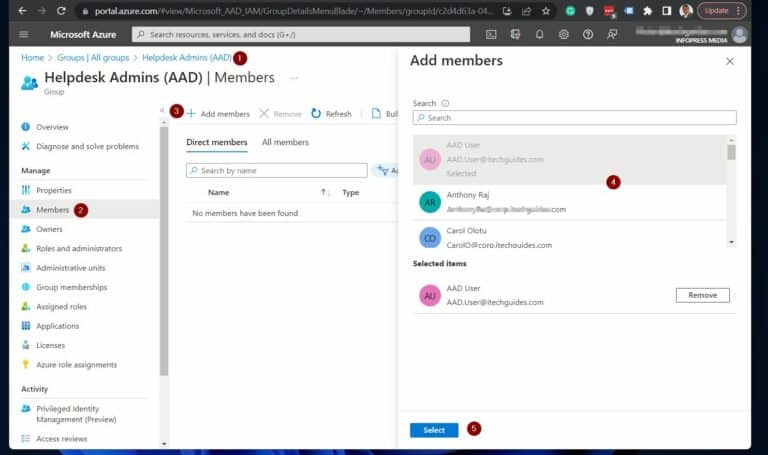Viewport: 768px width, 455px height.
Task: Open Cloud Shell from the top bar
Action: (491, 34)
